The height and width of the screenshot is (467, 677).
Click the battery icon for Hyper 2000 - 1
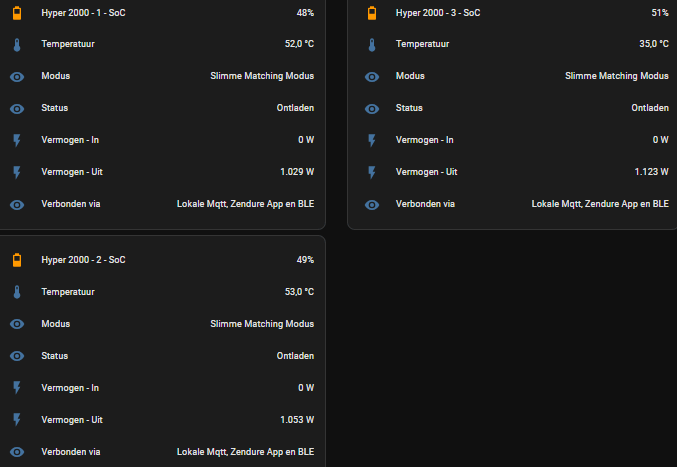pos(17,13)
